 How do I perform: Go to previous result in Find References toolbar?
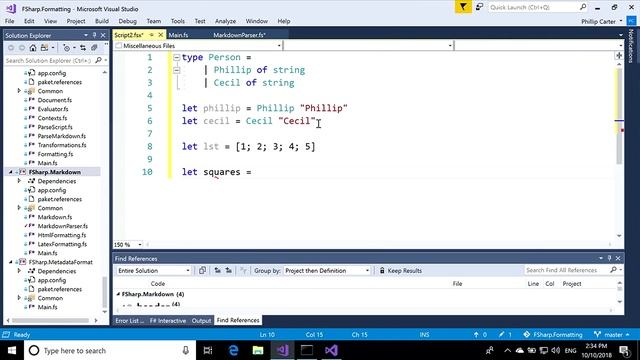[218, 270]
